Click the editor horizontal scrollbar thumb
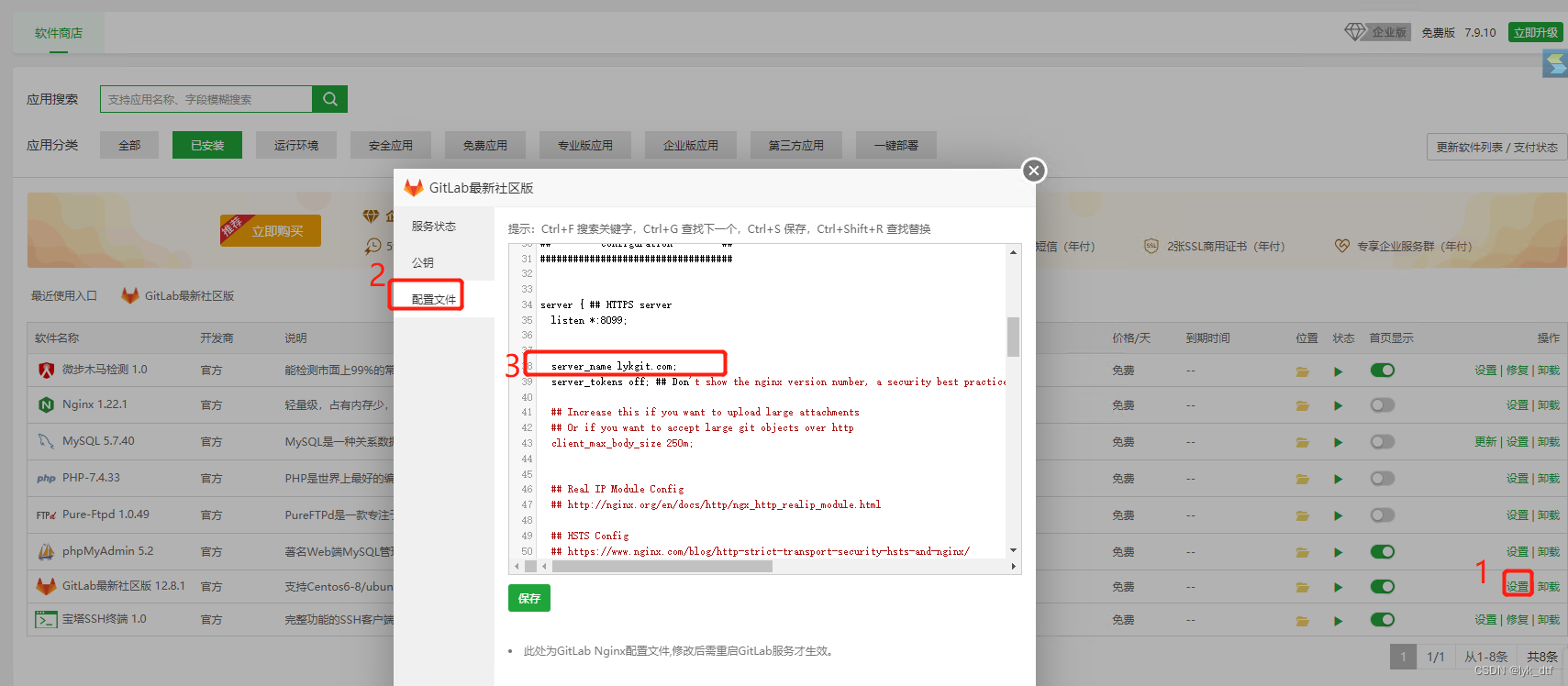This screenshot has height=686, width=1568. (662, 566)
